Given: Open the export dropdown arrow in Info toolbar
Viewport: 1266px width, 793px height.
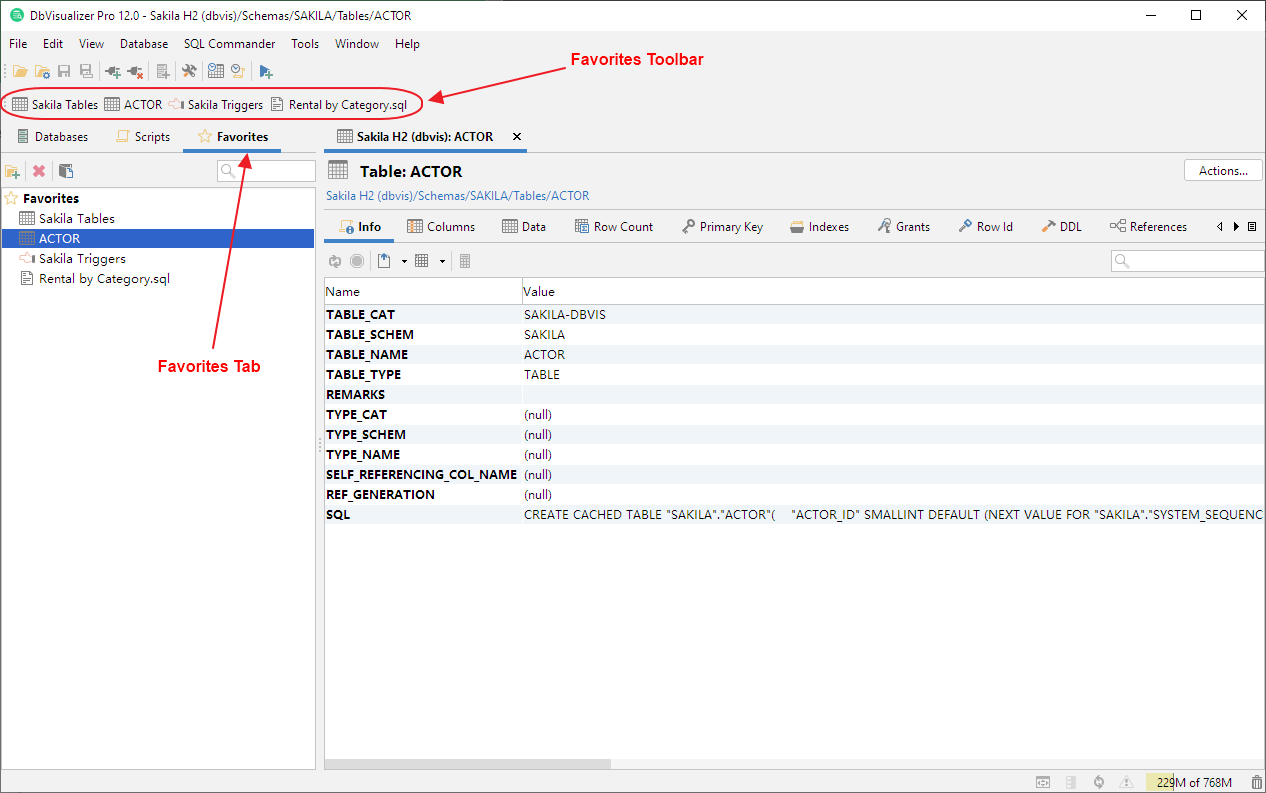Looking at the screenshot, I should coord(404,261).
